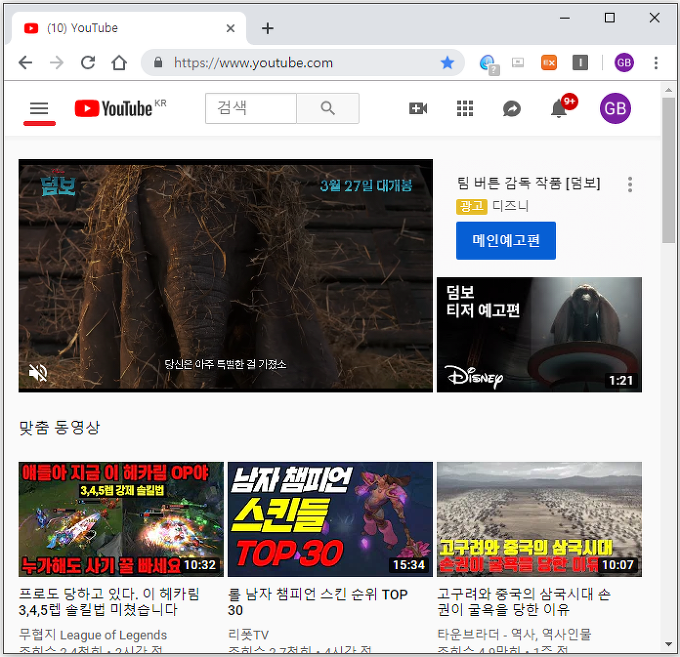
Task: Click the scrollbar down arrow
Action: point(668,644)
